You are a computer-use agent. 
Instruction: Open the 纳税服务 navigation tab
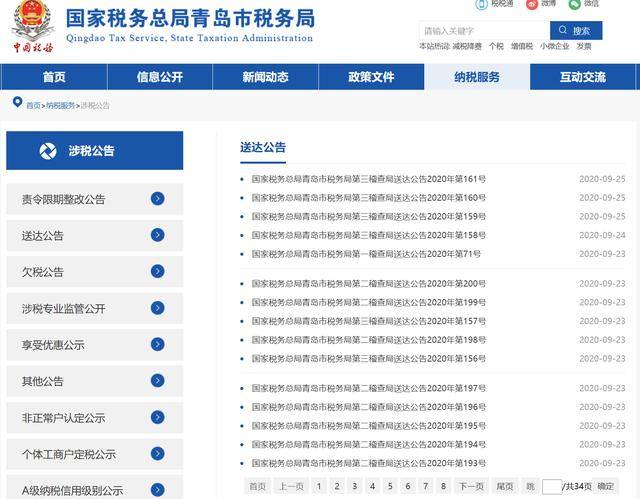tap(477, 77)
